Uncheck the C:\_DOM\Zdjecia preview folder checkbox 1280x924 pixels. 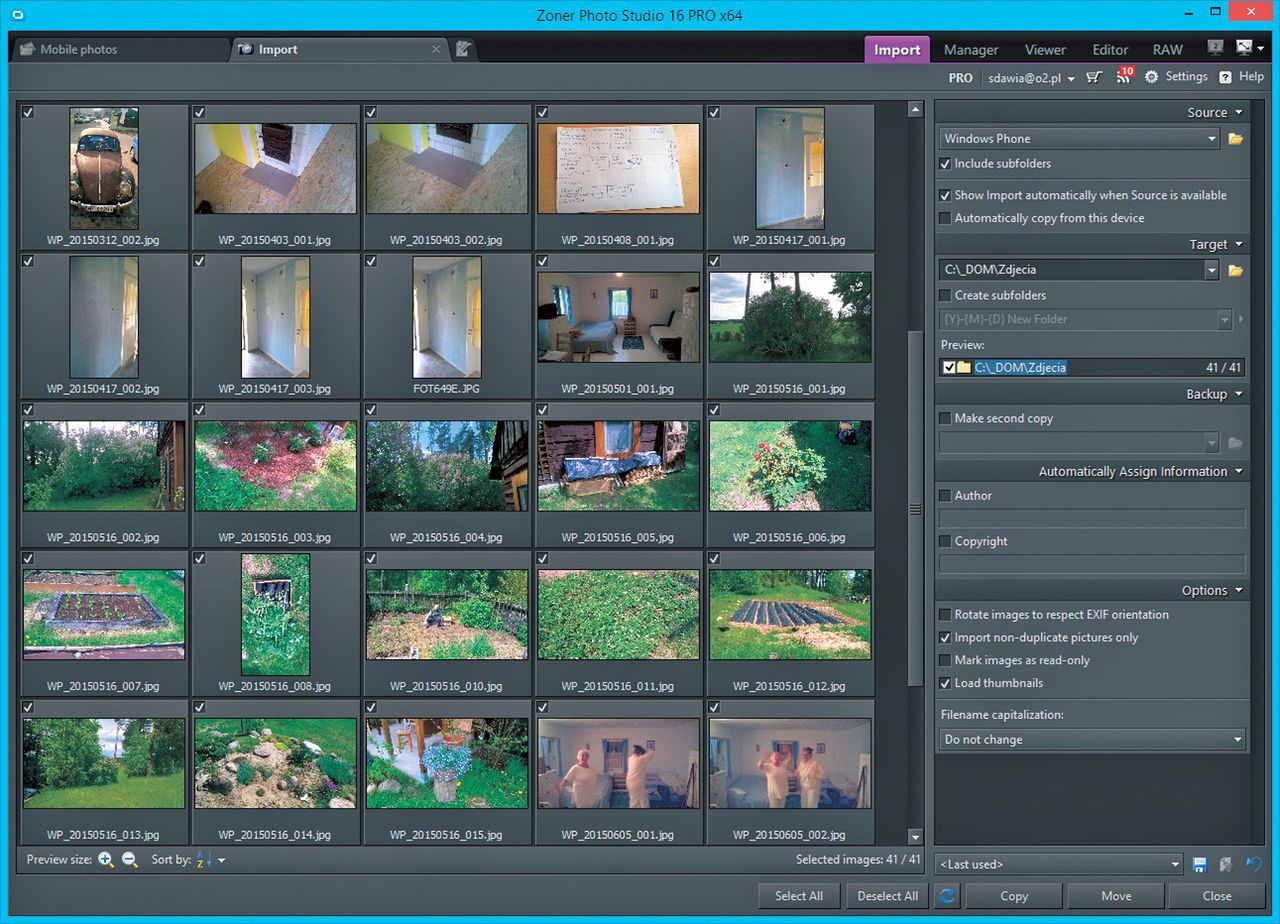coord(949,368)
